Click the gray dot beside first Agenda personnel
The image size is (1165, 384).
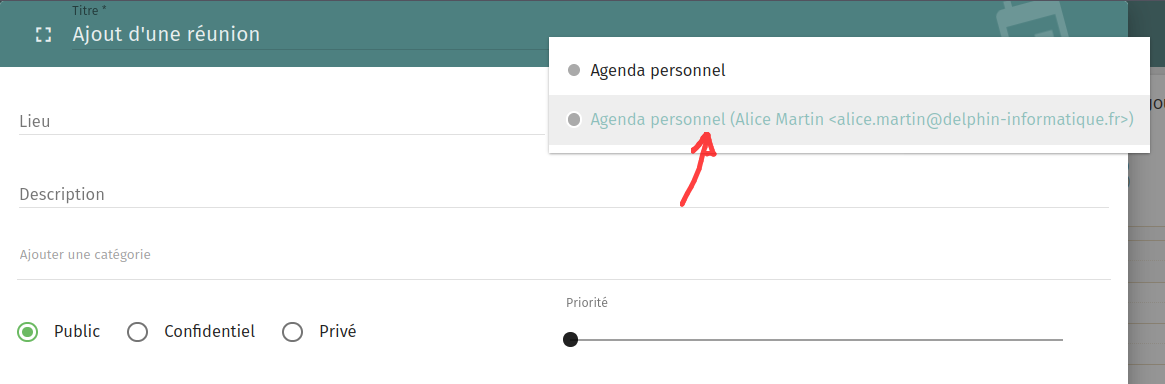pos(574,71)
